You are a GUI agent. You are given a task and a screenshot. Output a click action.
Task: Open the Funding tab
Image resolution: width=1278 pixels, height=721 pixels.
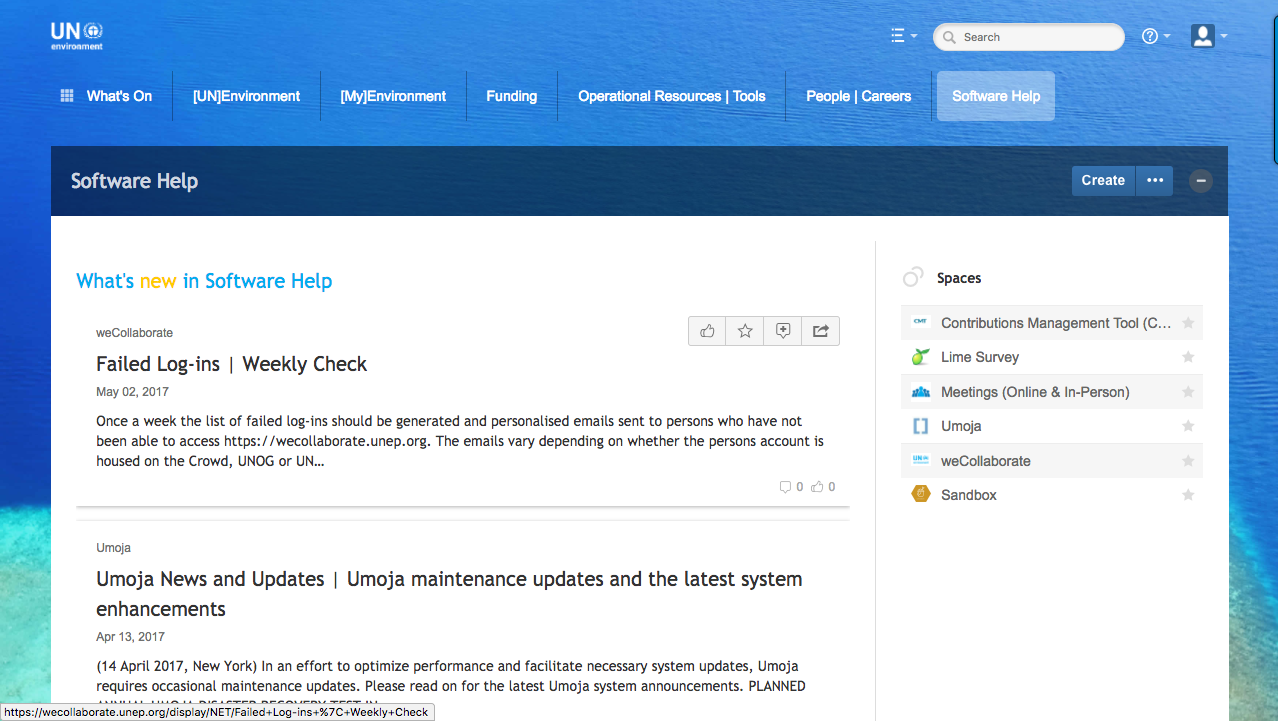pyautogui.click(x=512, y=96)
